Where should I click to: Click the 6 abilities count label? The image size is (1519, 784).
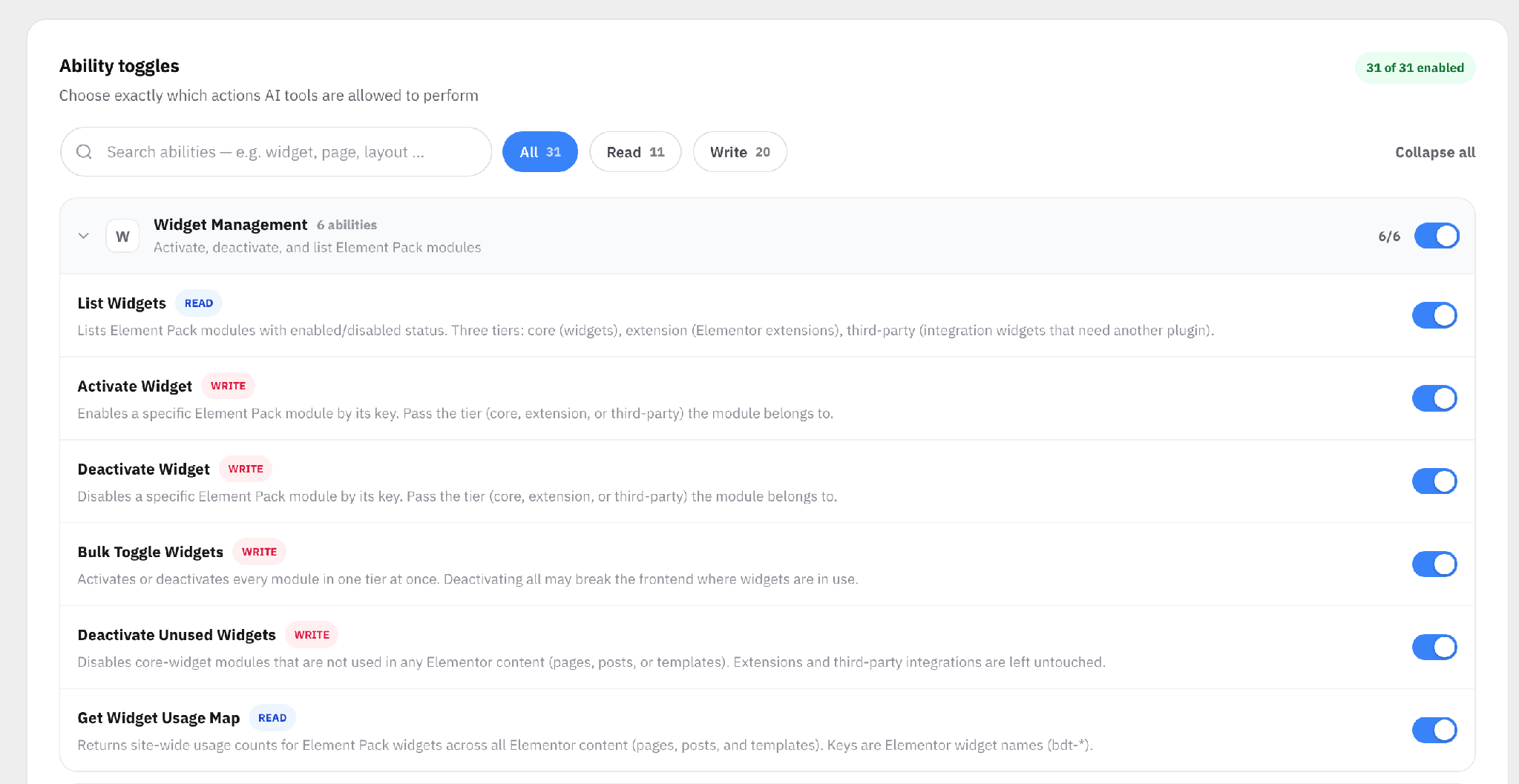pos(347,225)
